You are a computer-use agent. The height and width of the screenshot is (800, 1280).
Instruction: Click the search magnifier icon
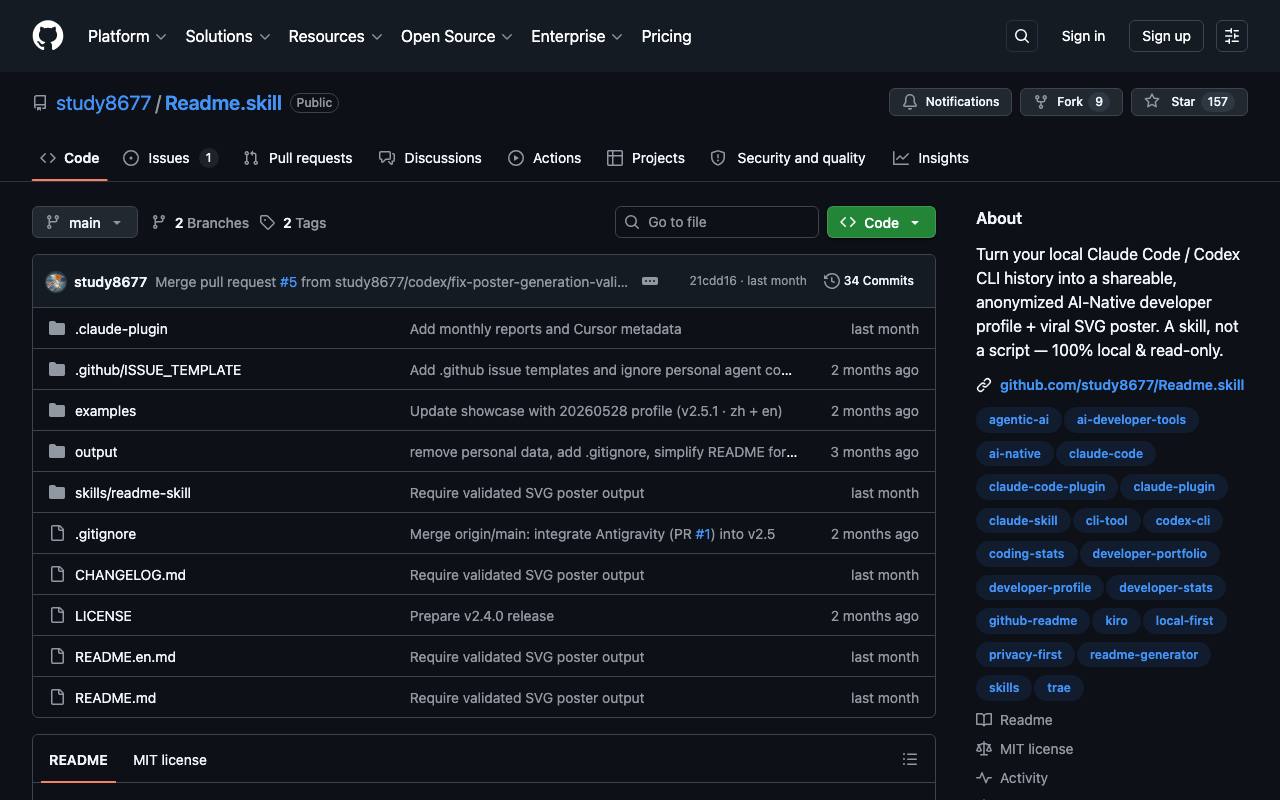[x=1022, y=36]
